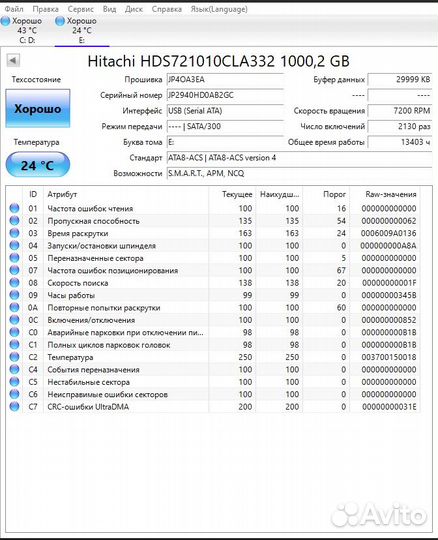Click status icon for attribute C7

tap(14, 406)
